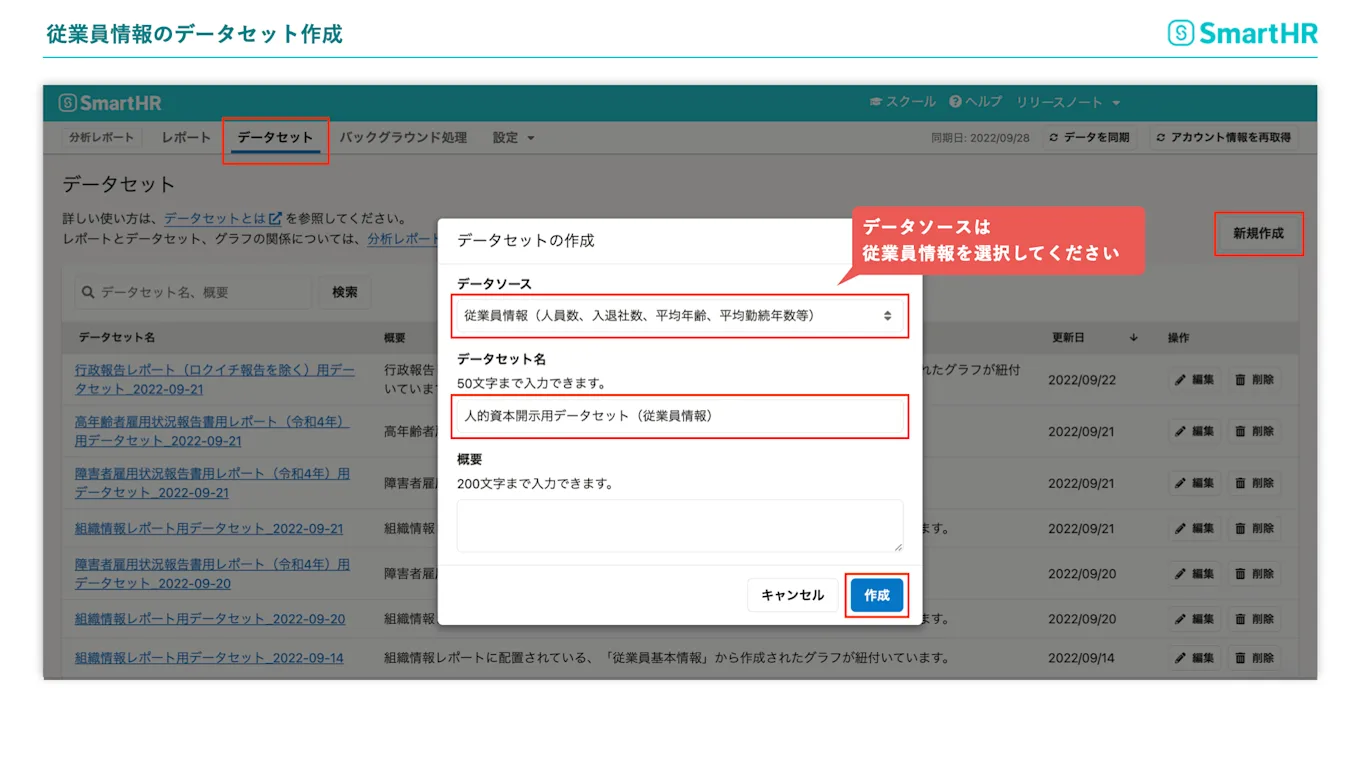Edit the 高年齢者雇用状況報告書用 dataset row
Viewport: 1360px width, 765px height.
point(1194,431)
